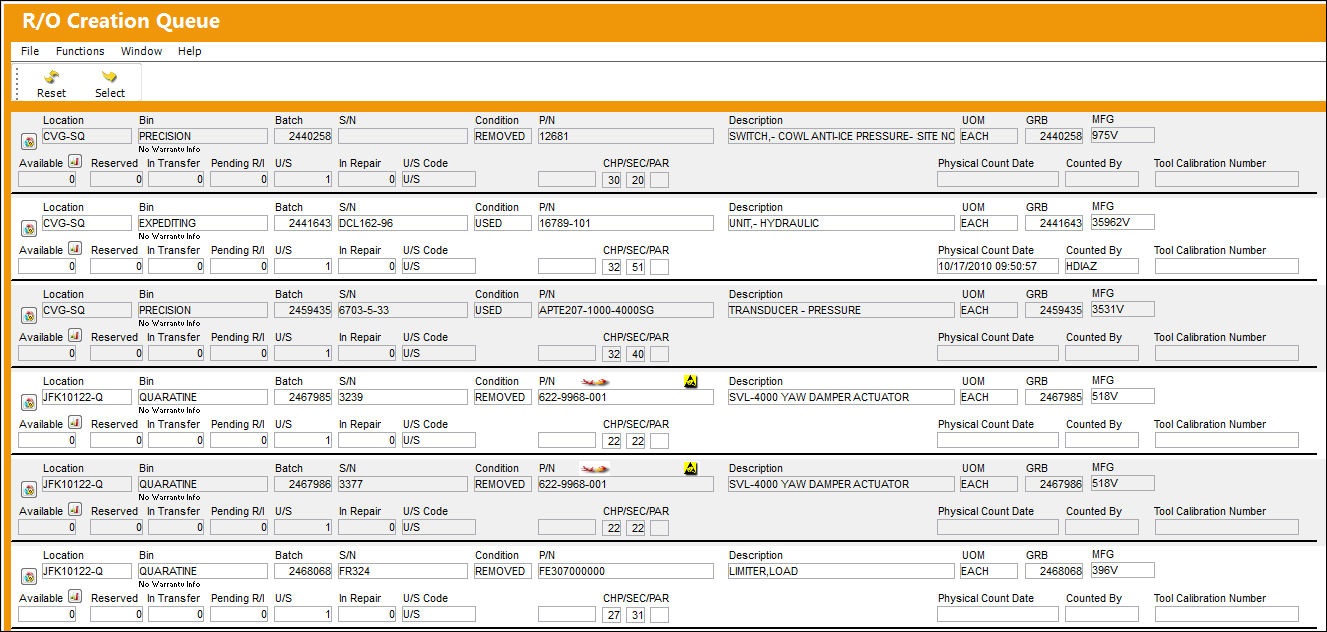Open the row icon for batch 2467985
This screenshot has height=632, width=1327.
point(28,403)
